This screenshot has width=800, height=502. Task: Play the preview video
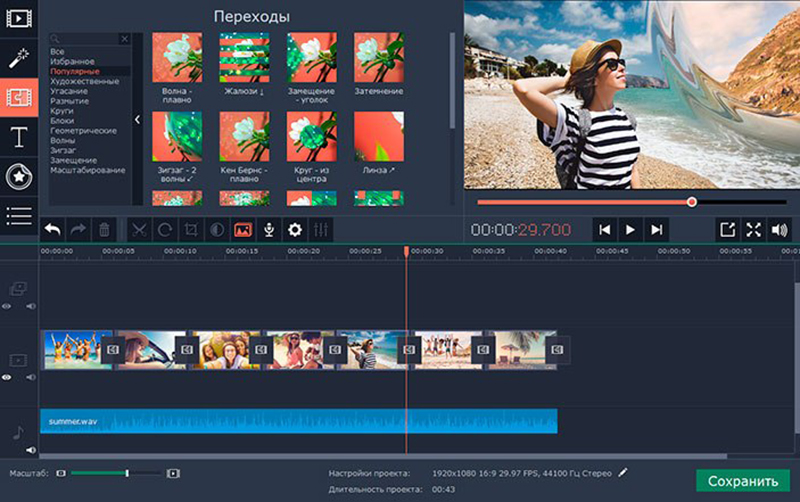tap(630, 230)
